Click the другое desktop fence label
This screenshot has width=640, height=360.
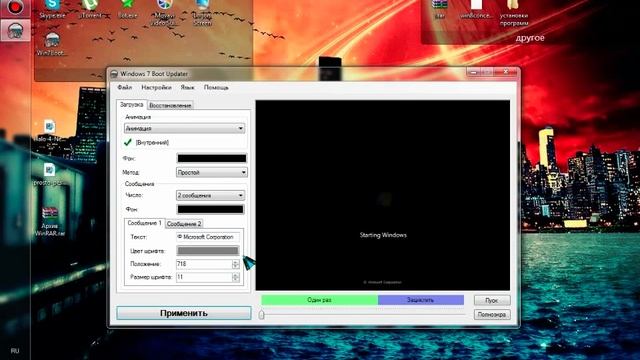click(530, 38)
